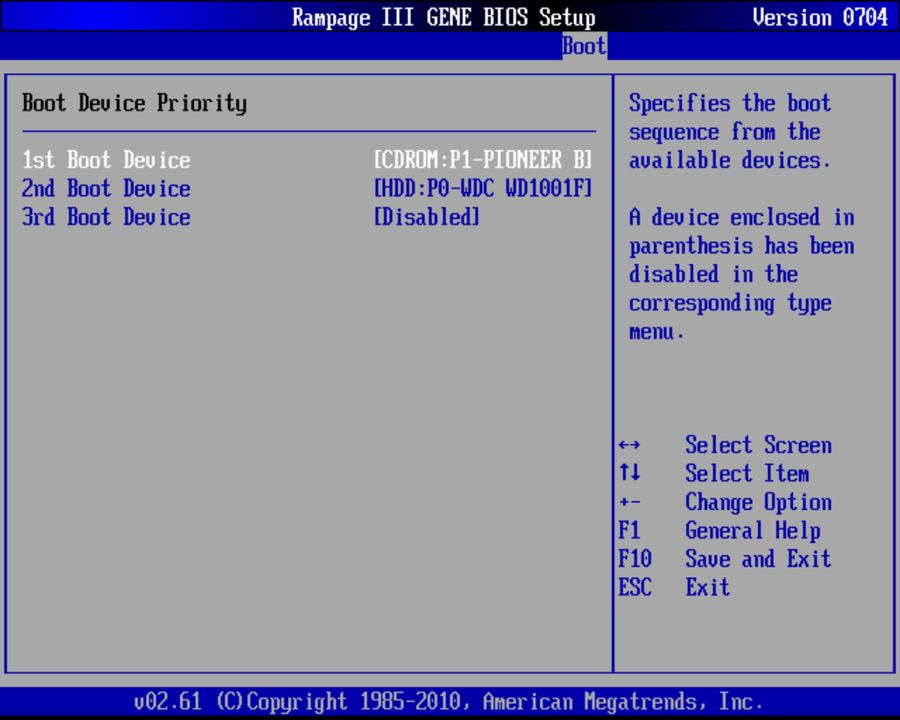900x720 pixels.
Task: Click the F1 key label
Action: [629, 530]
